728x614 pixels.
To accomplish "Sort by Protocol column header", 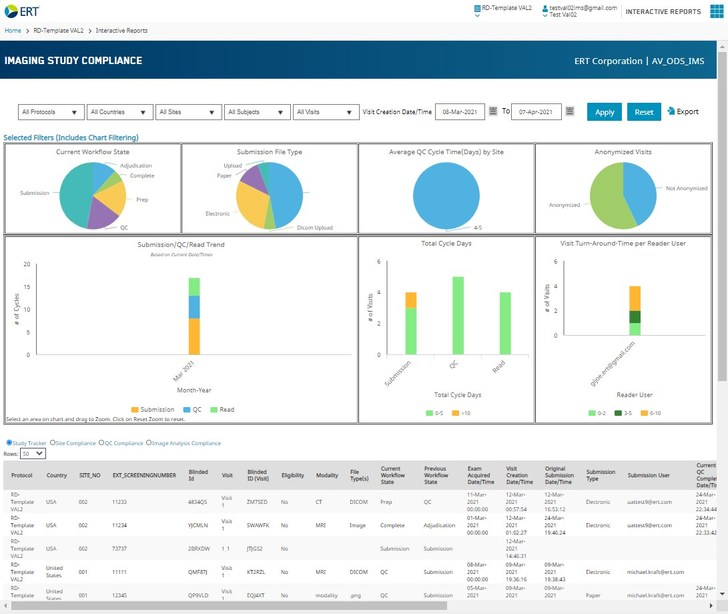I will (x=21, y=475).
